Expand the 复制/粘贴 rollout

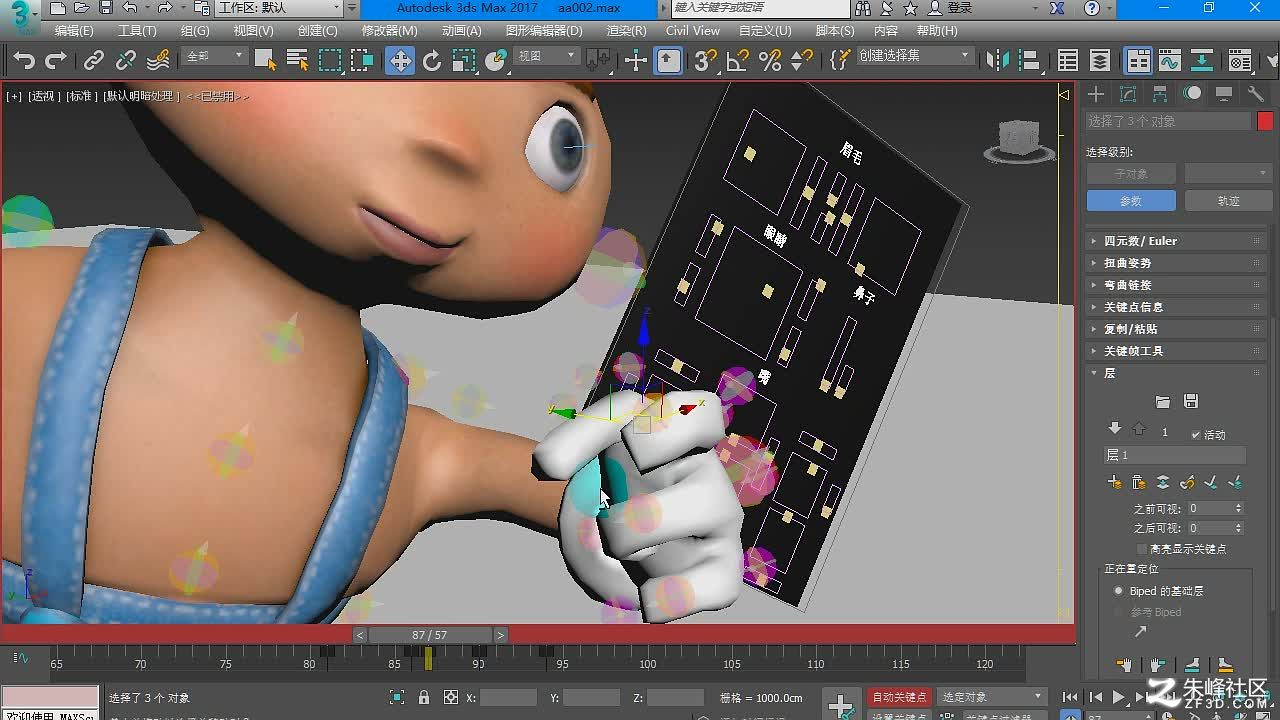pos(1175,329)
